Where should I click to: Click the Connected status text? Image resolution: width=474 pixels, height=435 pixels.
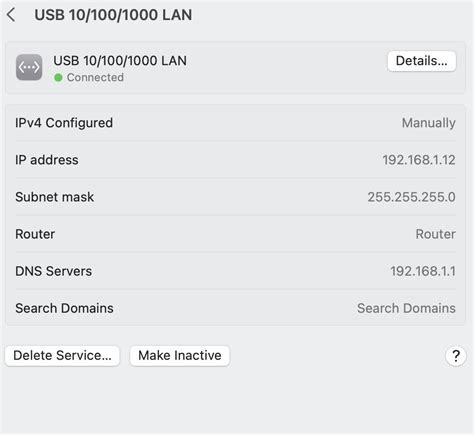tap(95, 77)
